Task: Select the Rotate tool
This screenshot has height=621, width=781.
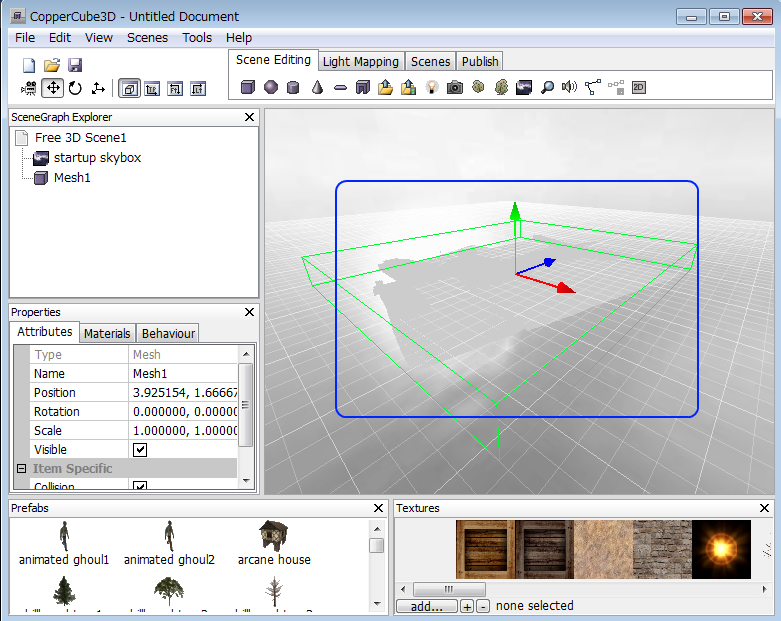Action: click(x=75, y=89)
